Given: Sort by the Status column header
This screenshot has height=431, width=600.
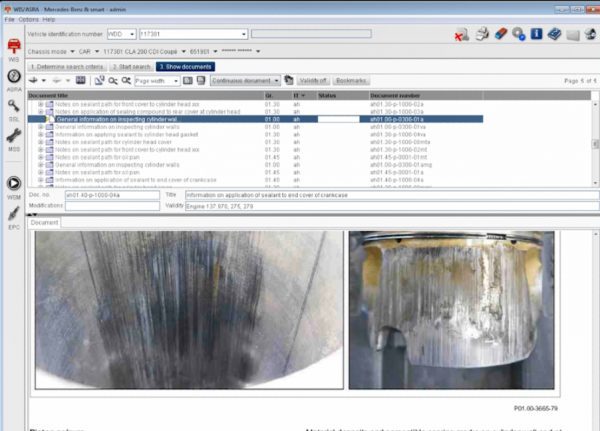Looking at the screenshot, I should click(x=342, y=95).
